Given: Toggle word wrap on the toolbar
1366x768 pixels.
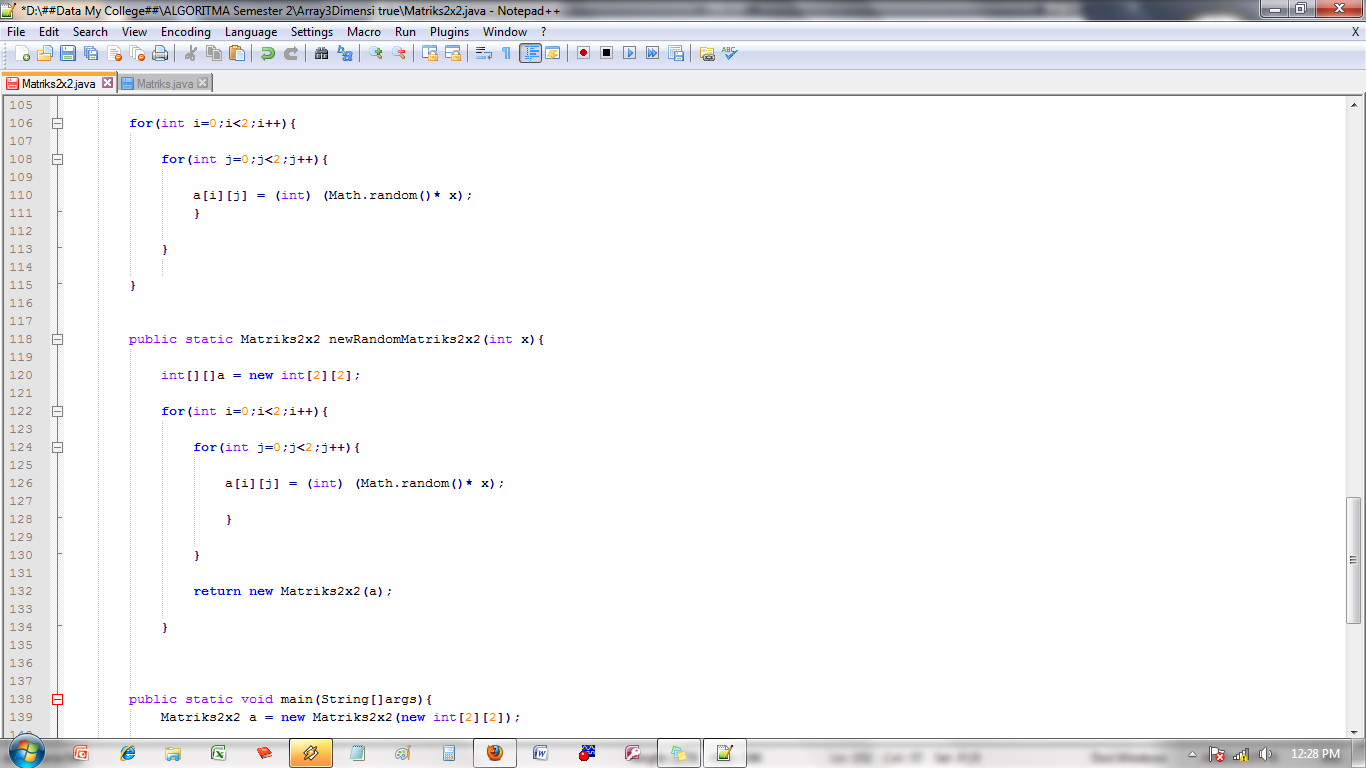Looking at the screenshot, I should coord(481,53).
